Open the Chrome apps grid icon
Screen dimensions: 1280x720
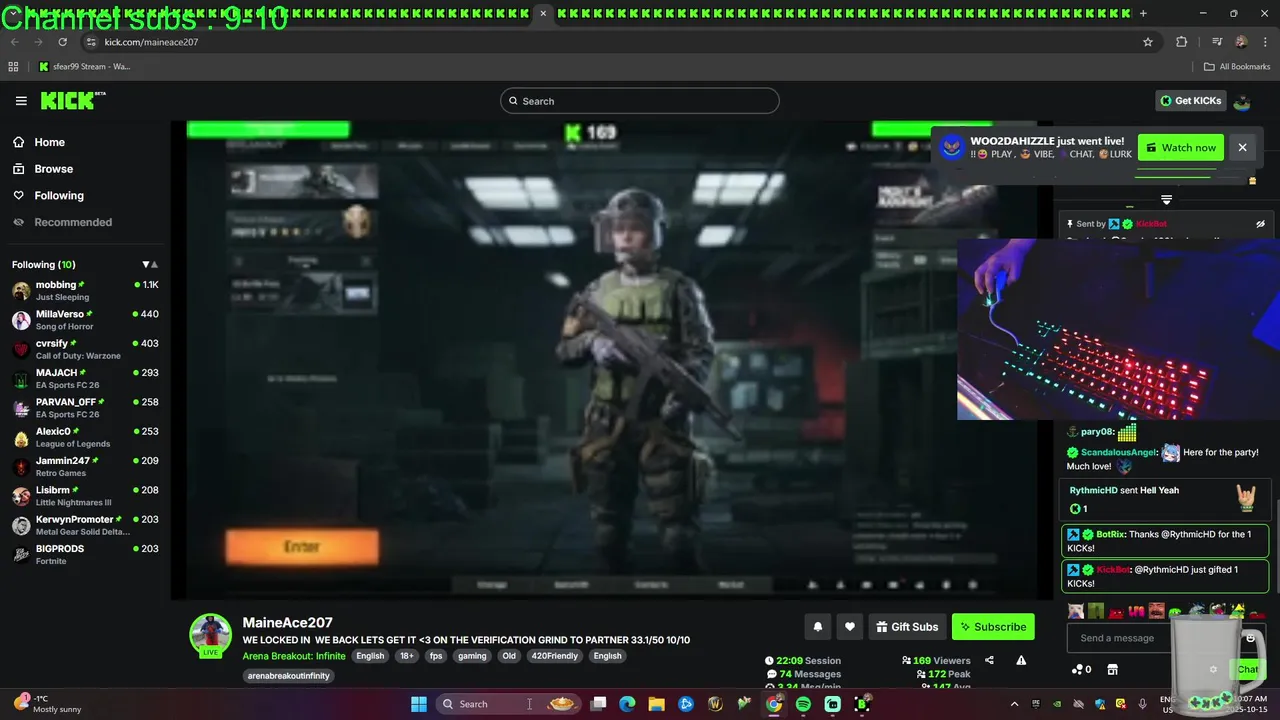(13, 67)
